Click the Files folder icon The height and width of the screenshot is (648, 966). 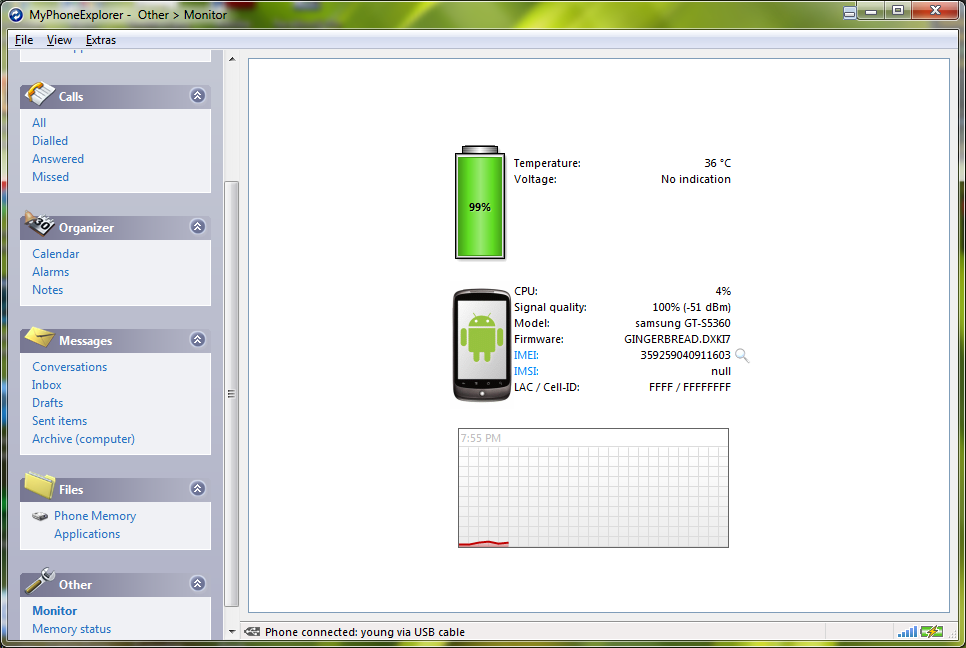click(x=39, y=485)
